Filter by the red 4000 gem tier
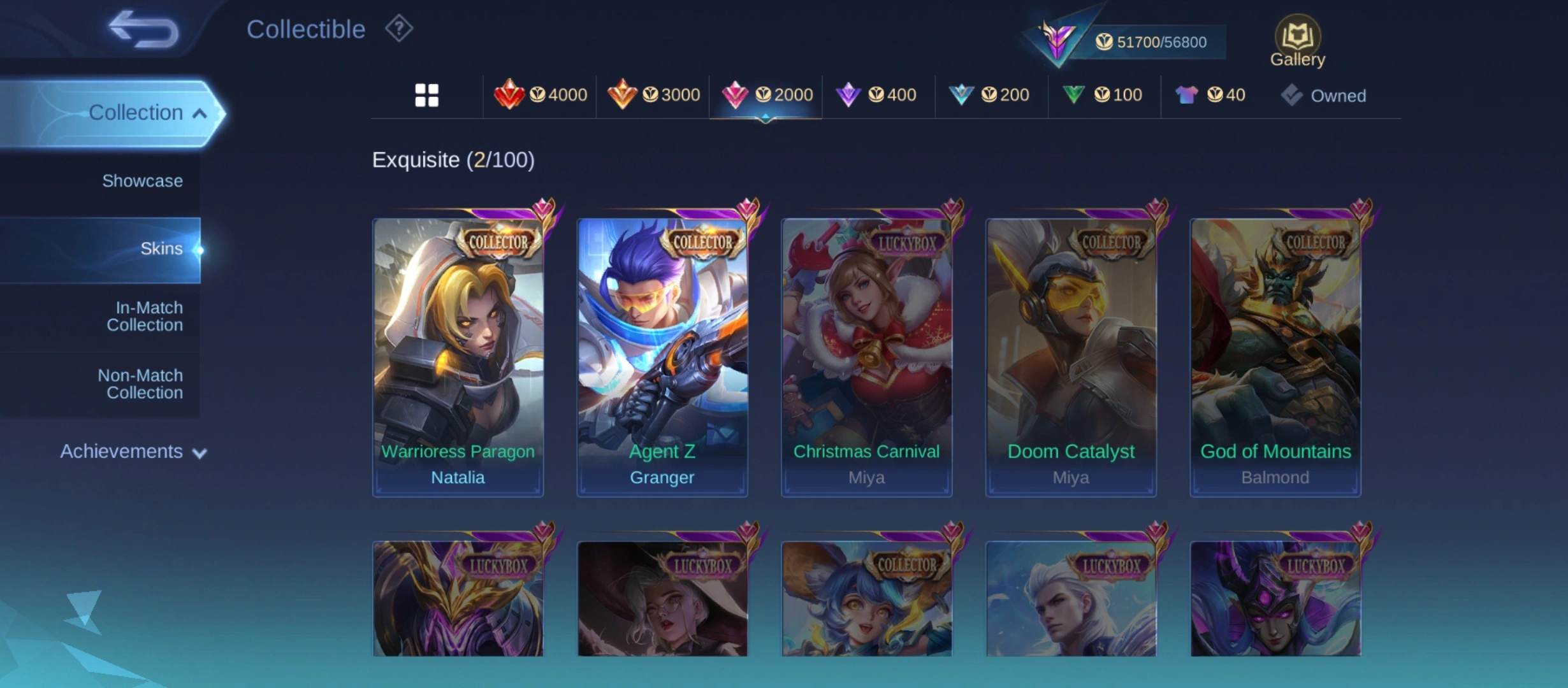 tap(540, 95)
